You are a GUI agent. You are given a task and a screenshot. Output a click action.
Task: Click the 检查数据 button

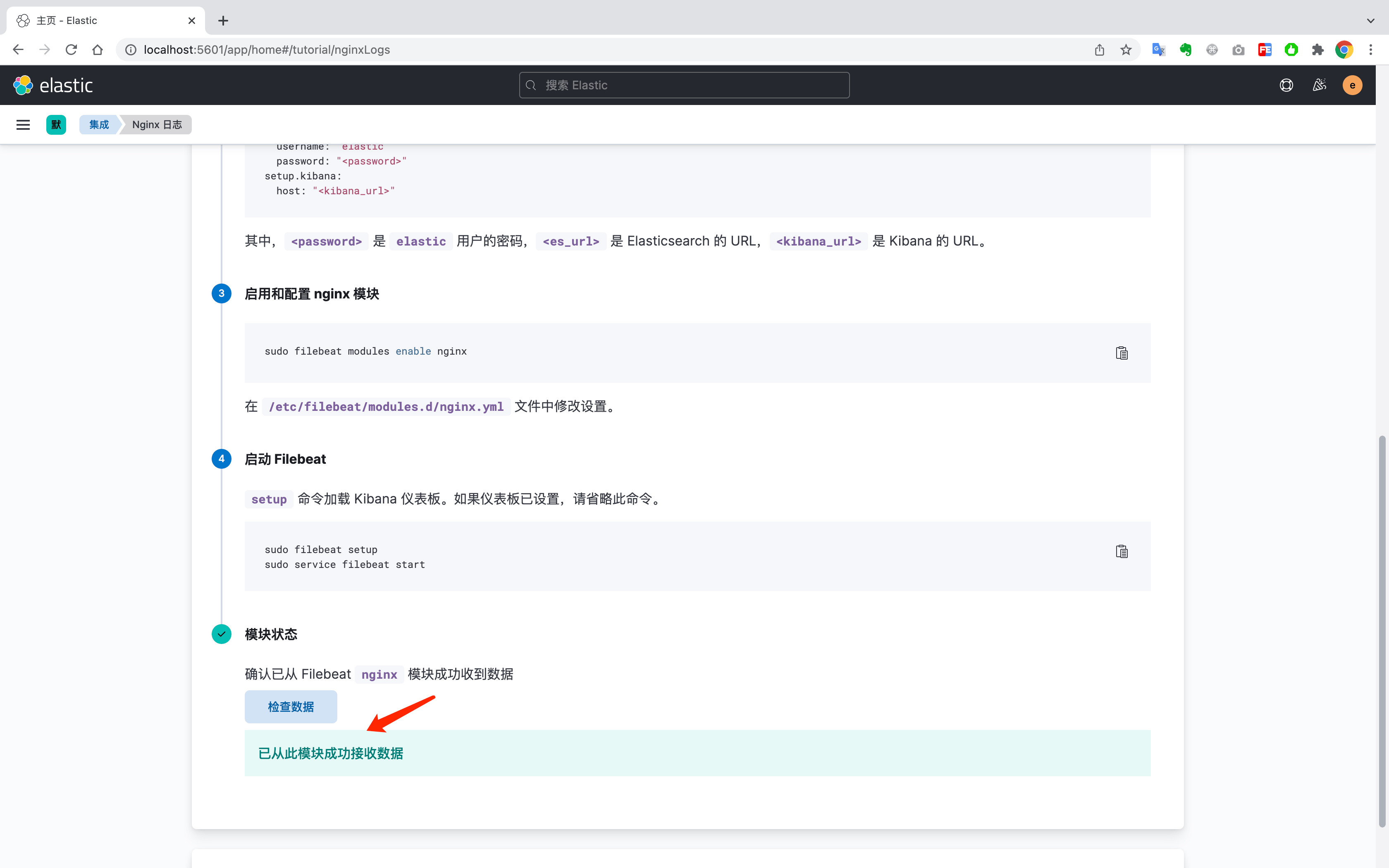(291, 707)
